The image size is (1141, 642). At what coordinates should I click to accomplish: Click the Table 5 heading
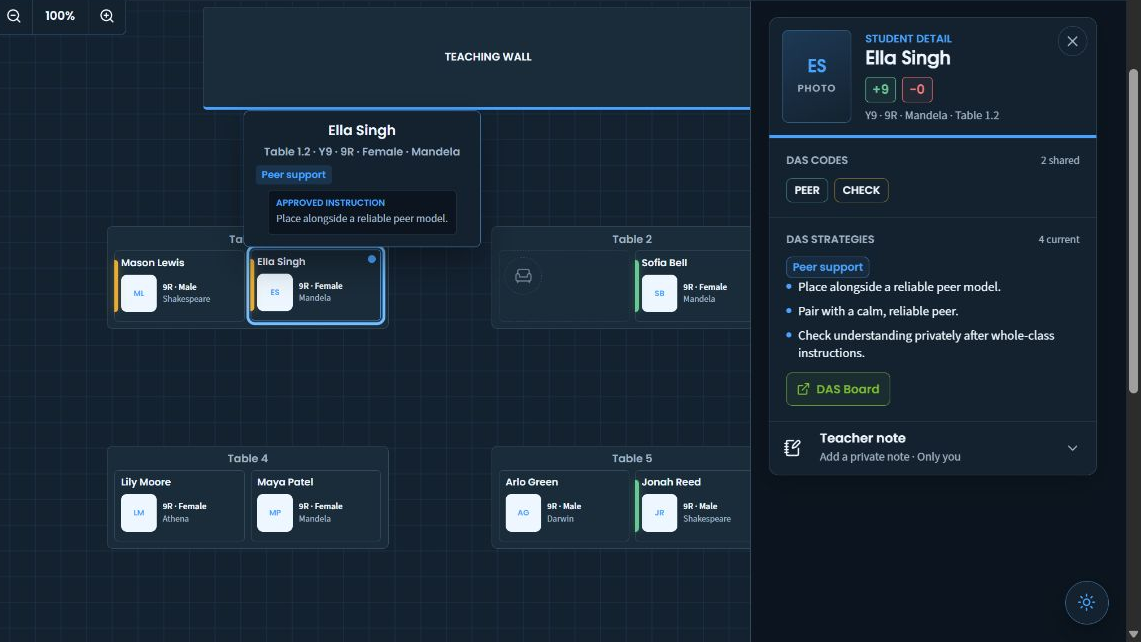tap(632, 458)
